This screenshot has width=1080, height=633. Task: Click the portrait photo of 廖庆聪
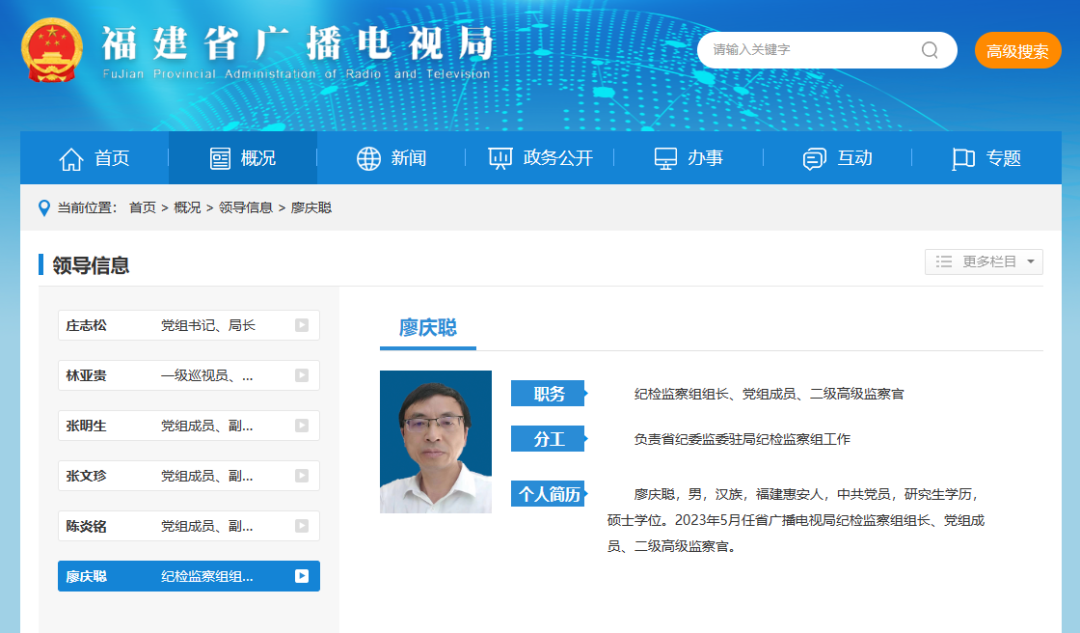click(x=436, y=442)
